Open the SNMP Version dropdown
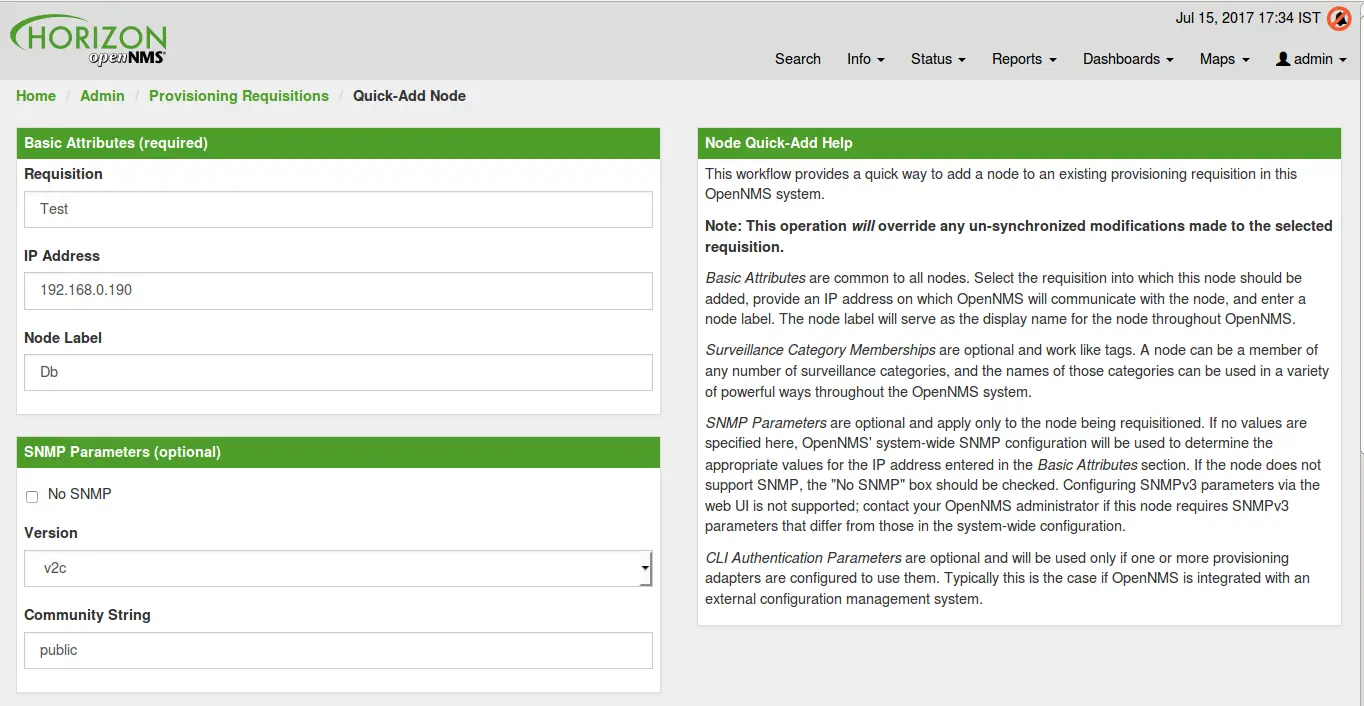 pyautogui.click(x=338, y=568)
